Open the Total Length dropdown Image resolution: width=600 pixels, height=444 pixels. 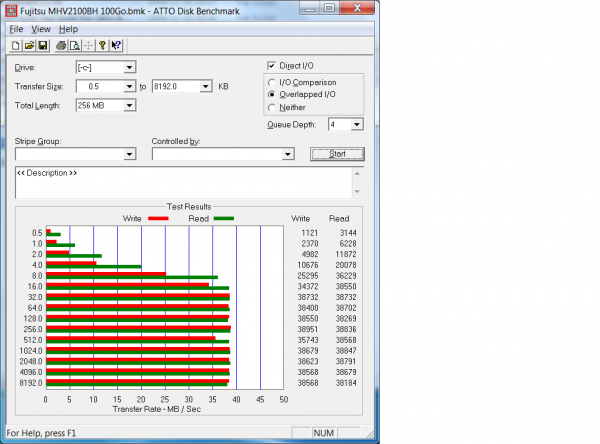pyautogui.click(x=129, y=105)
